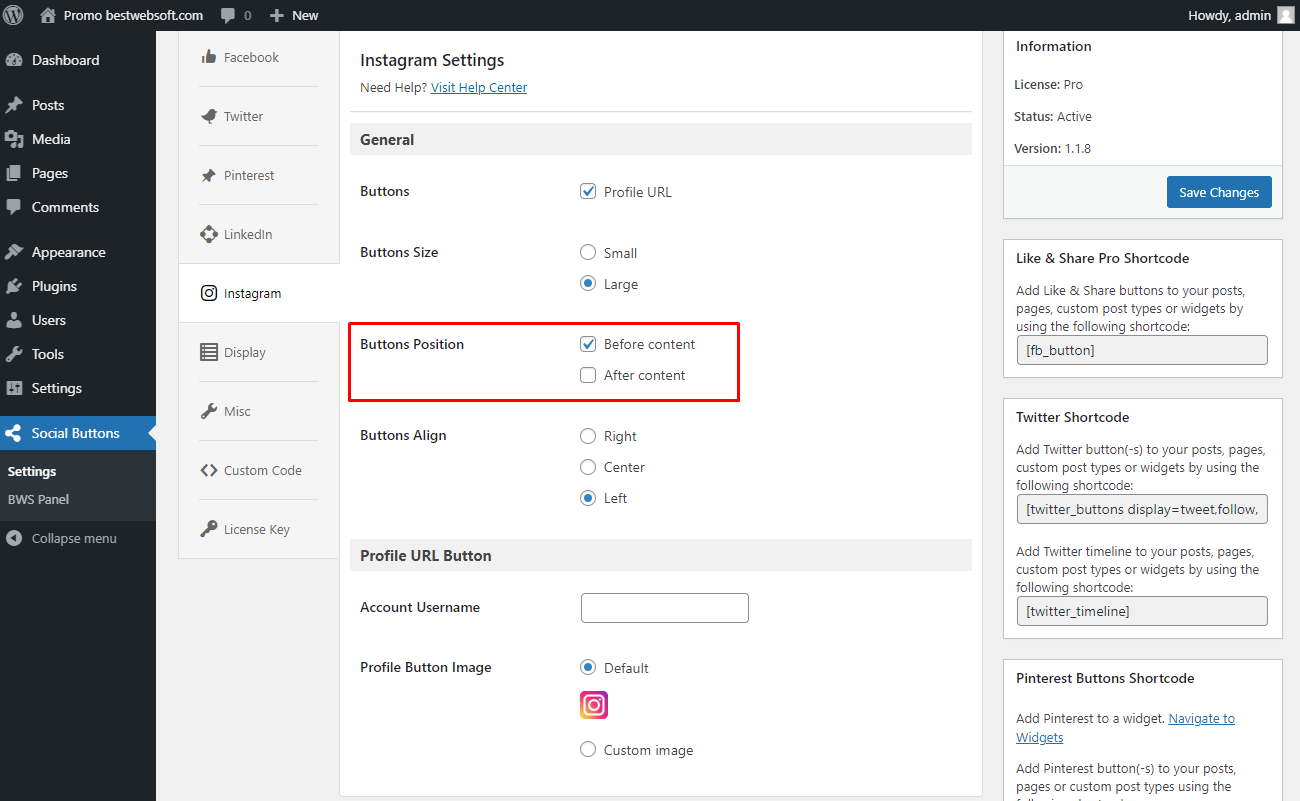This screenshot has height=801, width=1300.
Task: Click the Social Buttons share icon
Action: point(14,433)
